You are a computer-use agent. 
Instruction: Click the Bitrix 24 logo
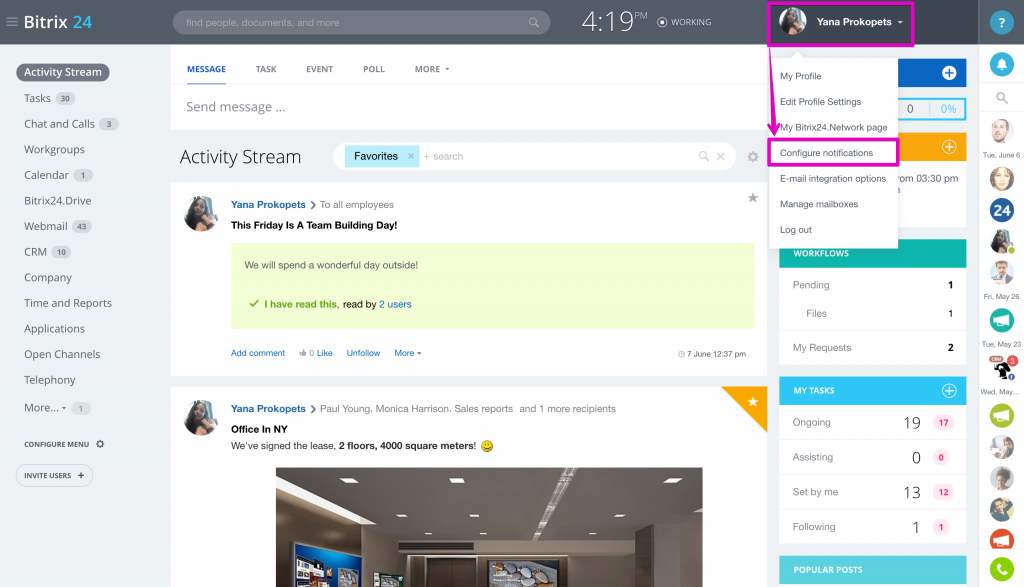tap(57, 22)
